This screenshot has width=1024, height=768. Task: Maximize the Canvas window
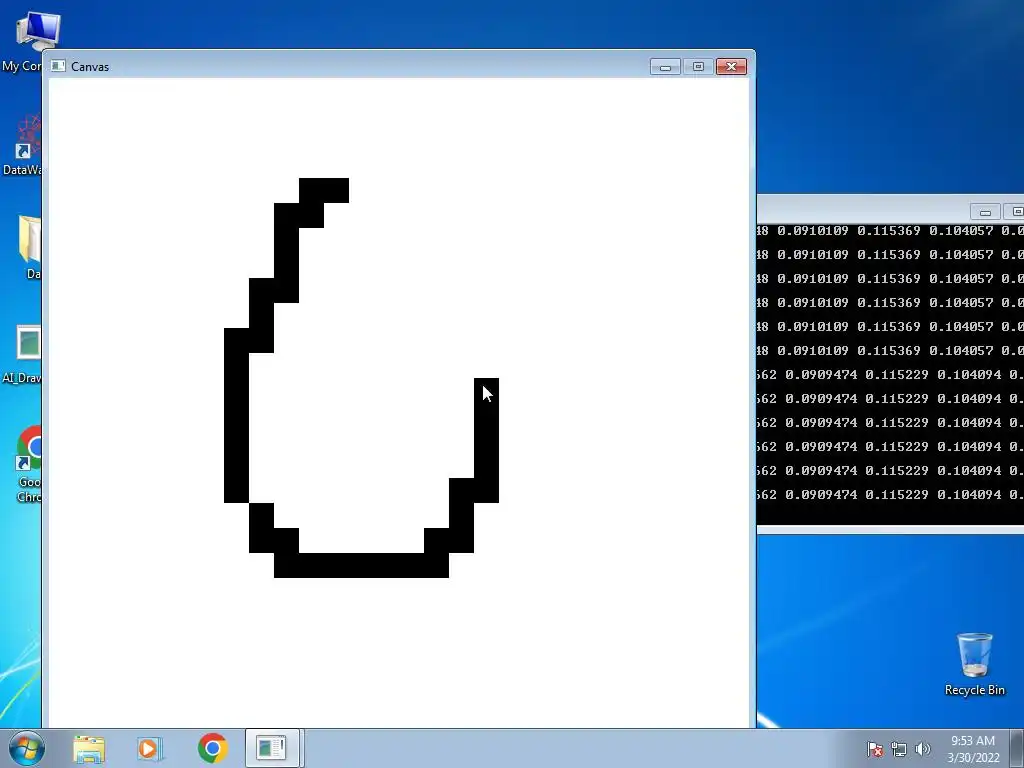(x=698, y=67)
